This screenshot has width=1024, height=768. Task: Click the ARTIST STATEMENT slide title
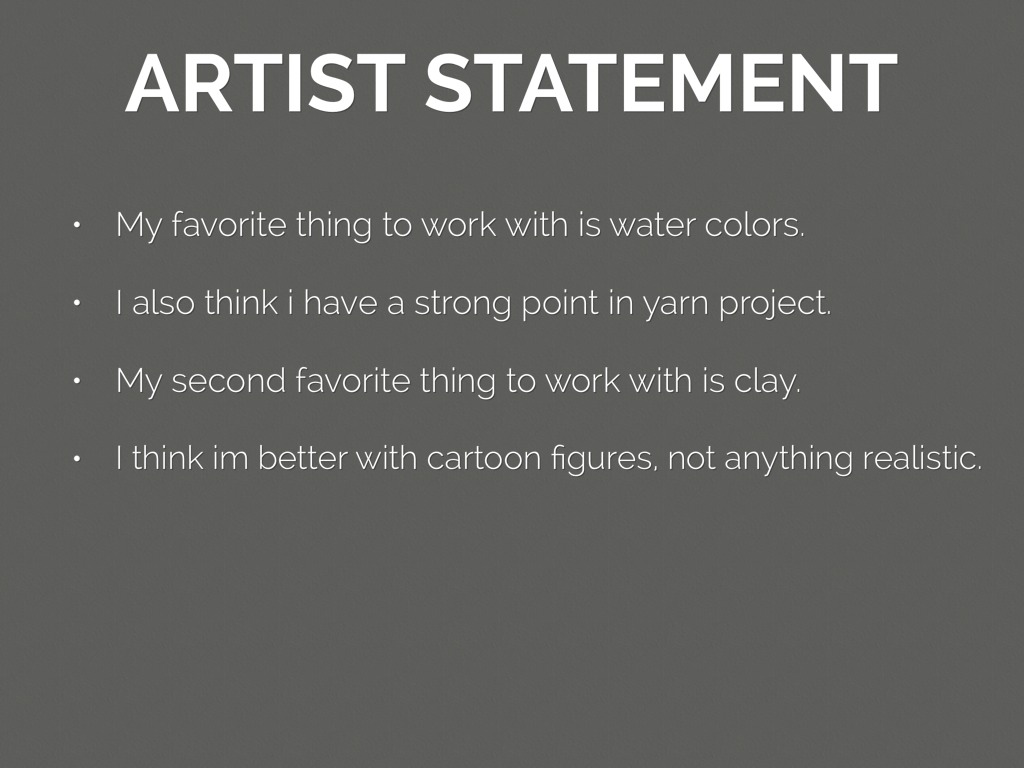[511, 84]
